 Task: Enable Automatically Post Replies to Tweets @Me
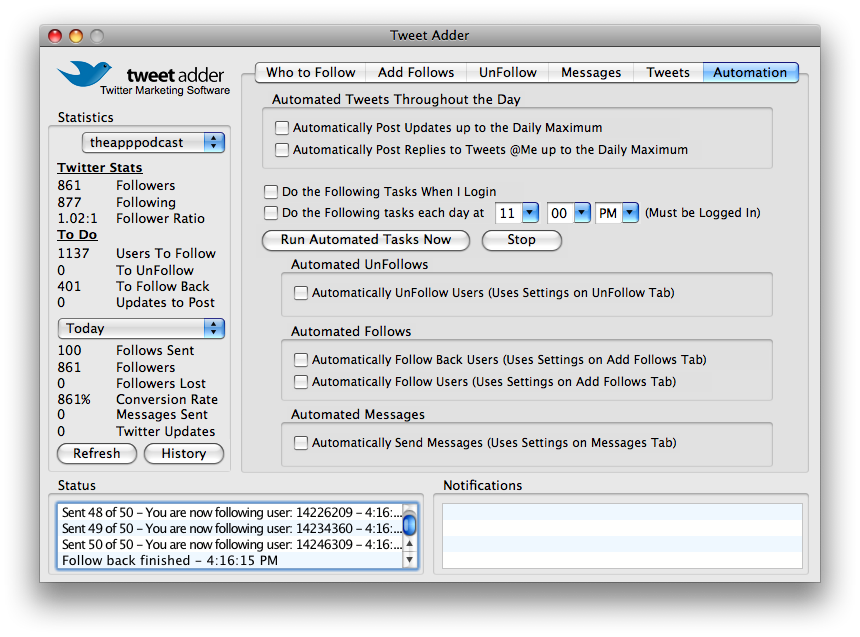click(282, 150)
